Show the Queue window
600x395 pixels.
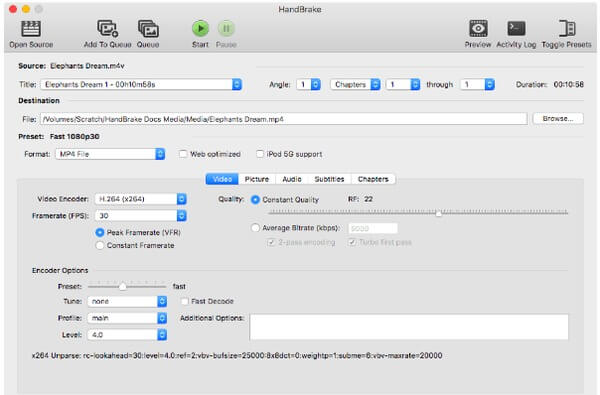point(148,29)
